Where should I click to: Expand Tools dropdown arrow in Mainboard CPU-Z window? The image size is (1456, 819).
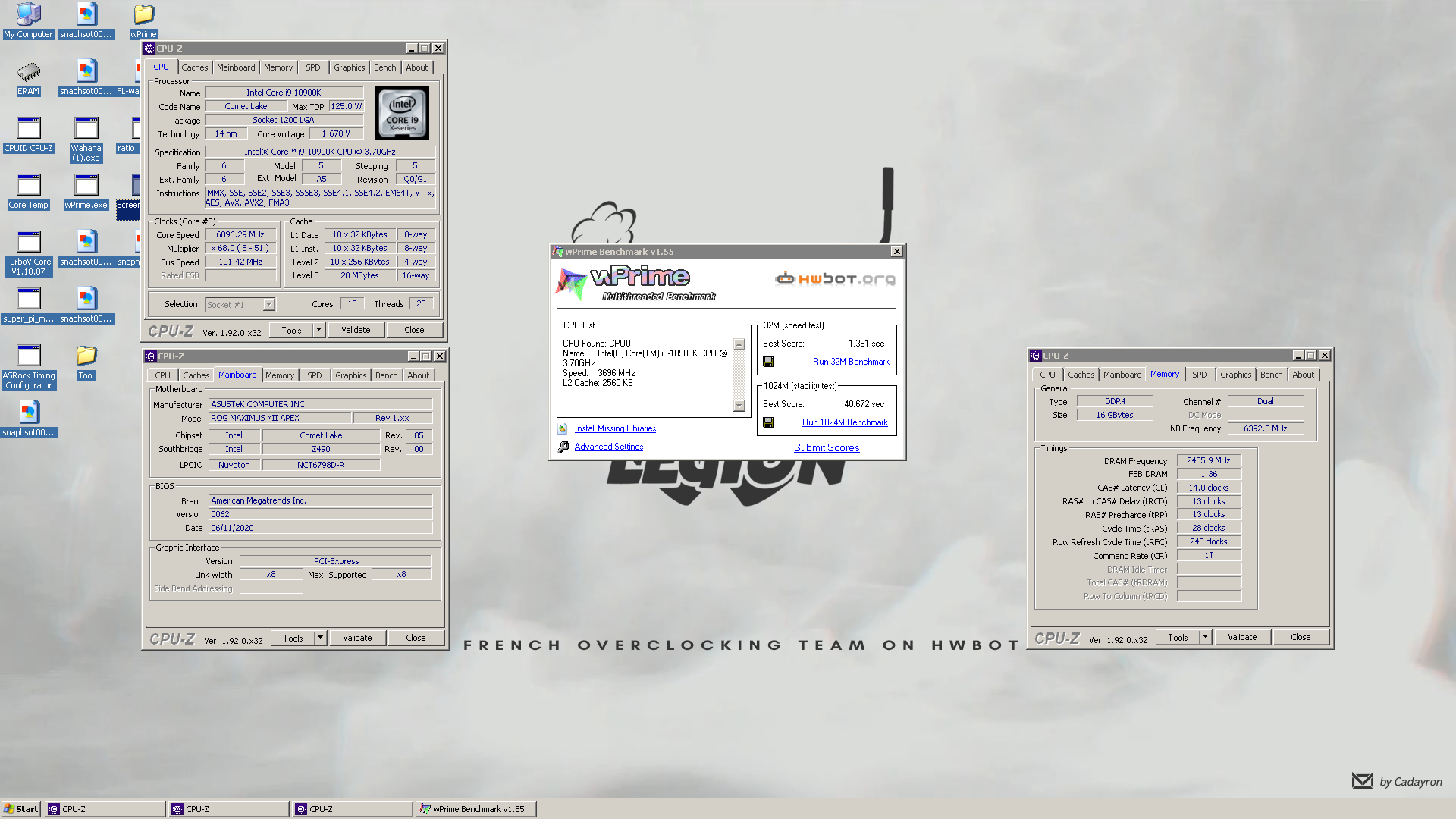pyautogui.click(x=321, y=638)
